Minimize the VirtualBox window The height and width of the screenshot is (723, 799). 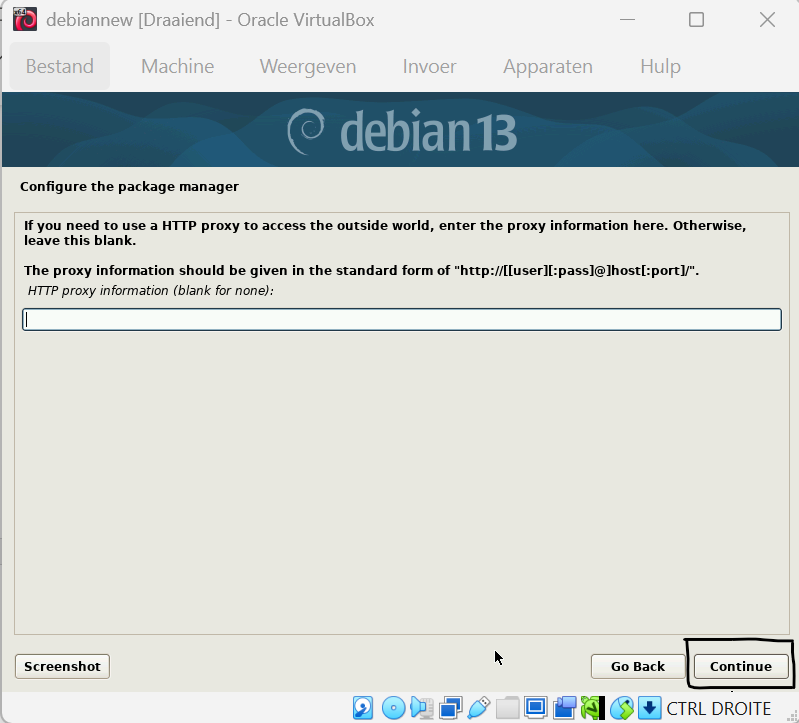coord(627,20)
